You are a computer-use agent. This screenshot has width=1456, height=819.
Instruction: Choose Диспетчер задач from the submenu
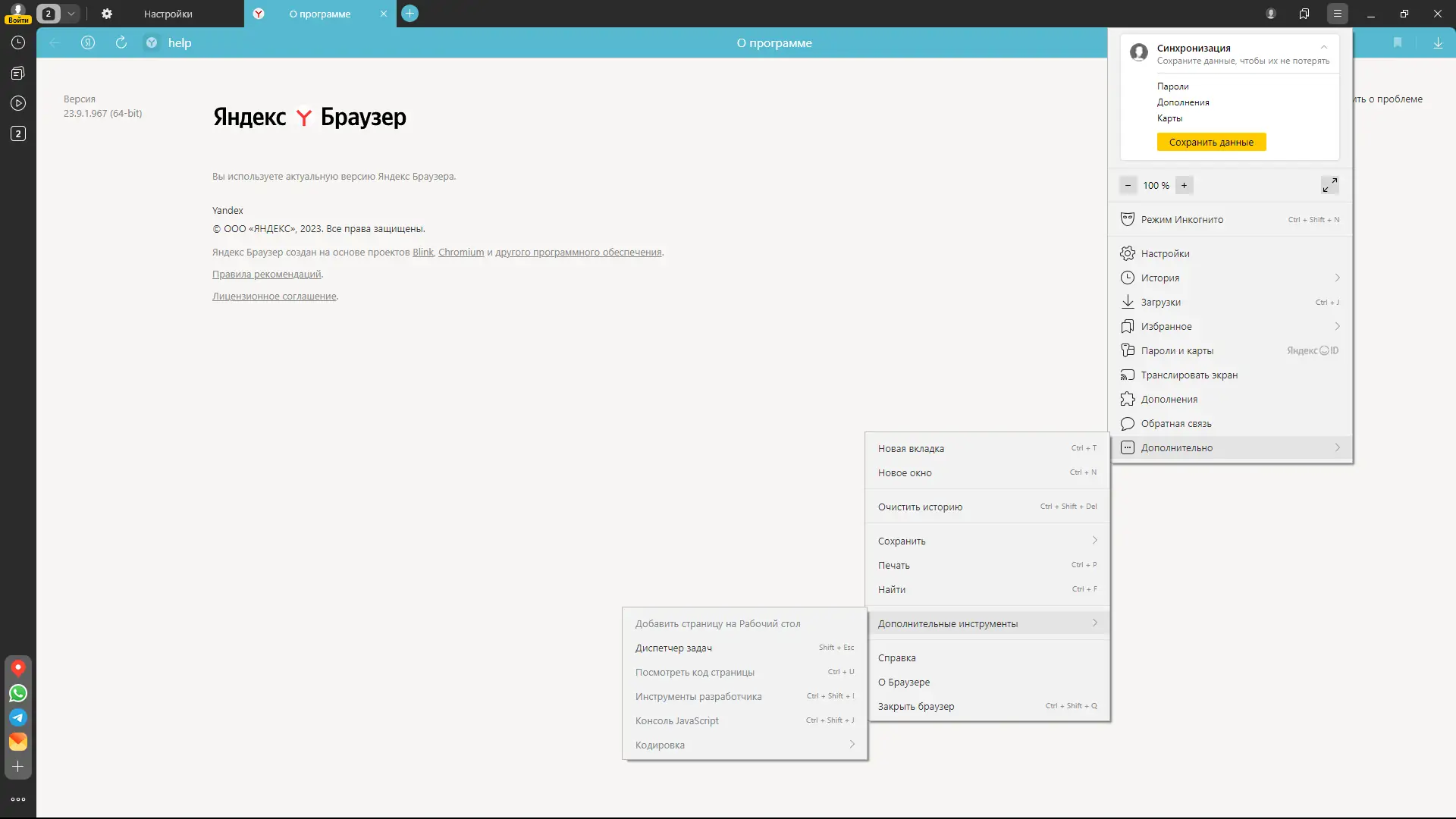673,648
